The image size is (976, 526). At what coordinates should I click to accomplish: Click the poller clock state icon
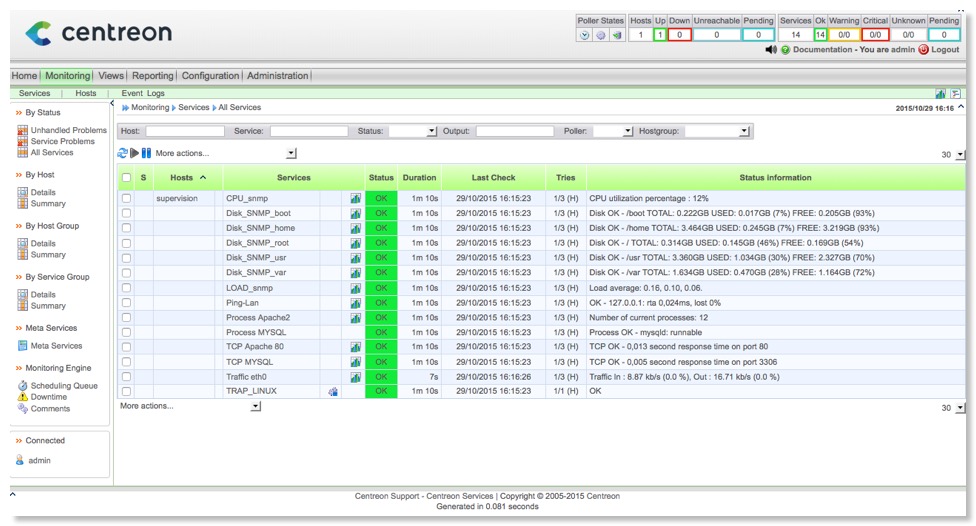[x=585, y=35]
